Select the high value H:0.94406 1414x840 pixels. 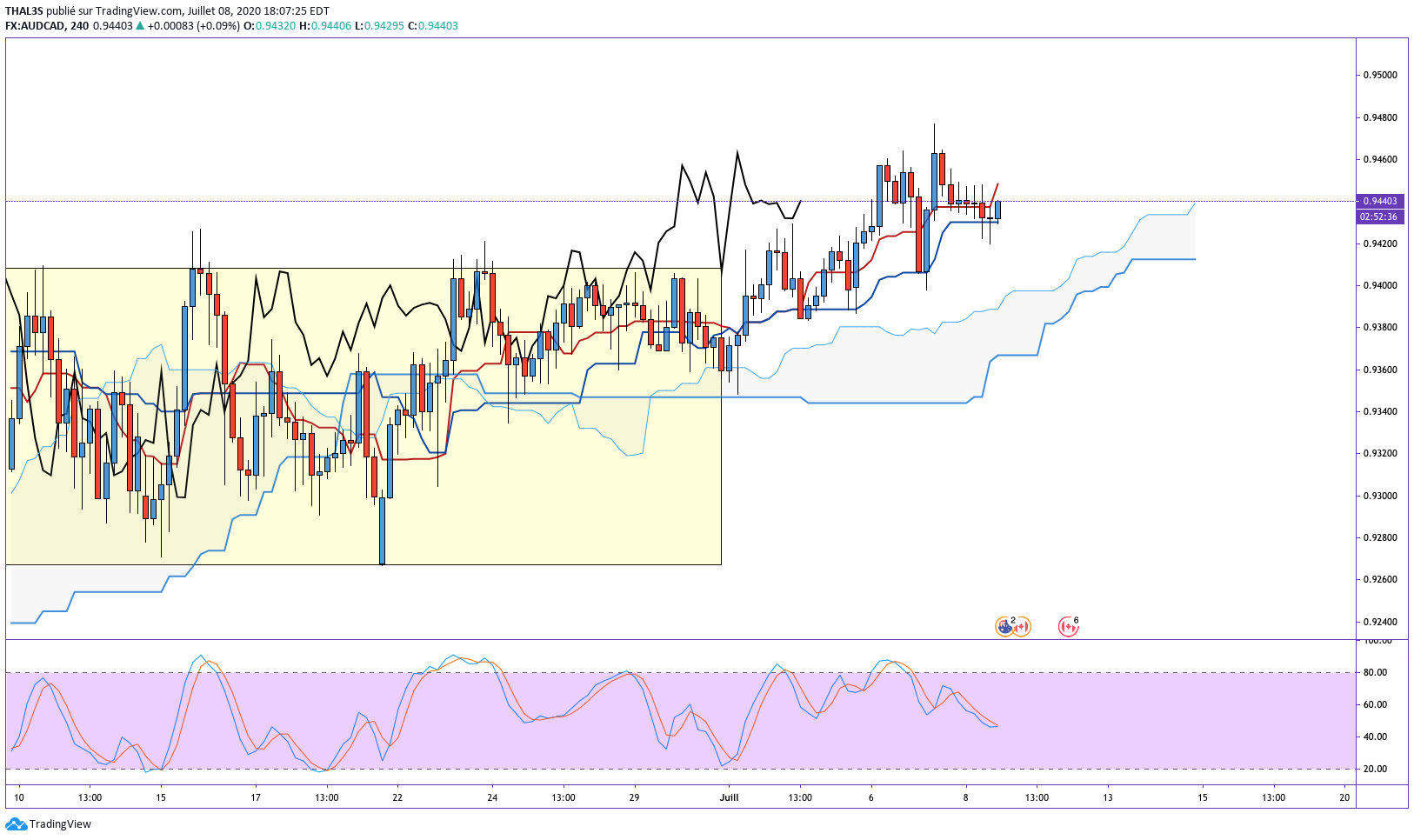pos(325,26)
